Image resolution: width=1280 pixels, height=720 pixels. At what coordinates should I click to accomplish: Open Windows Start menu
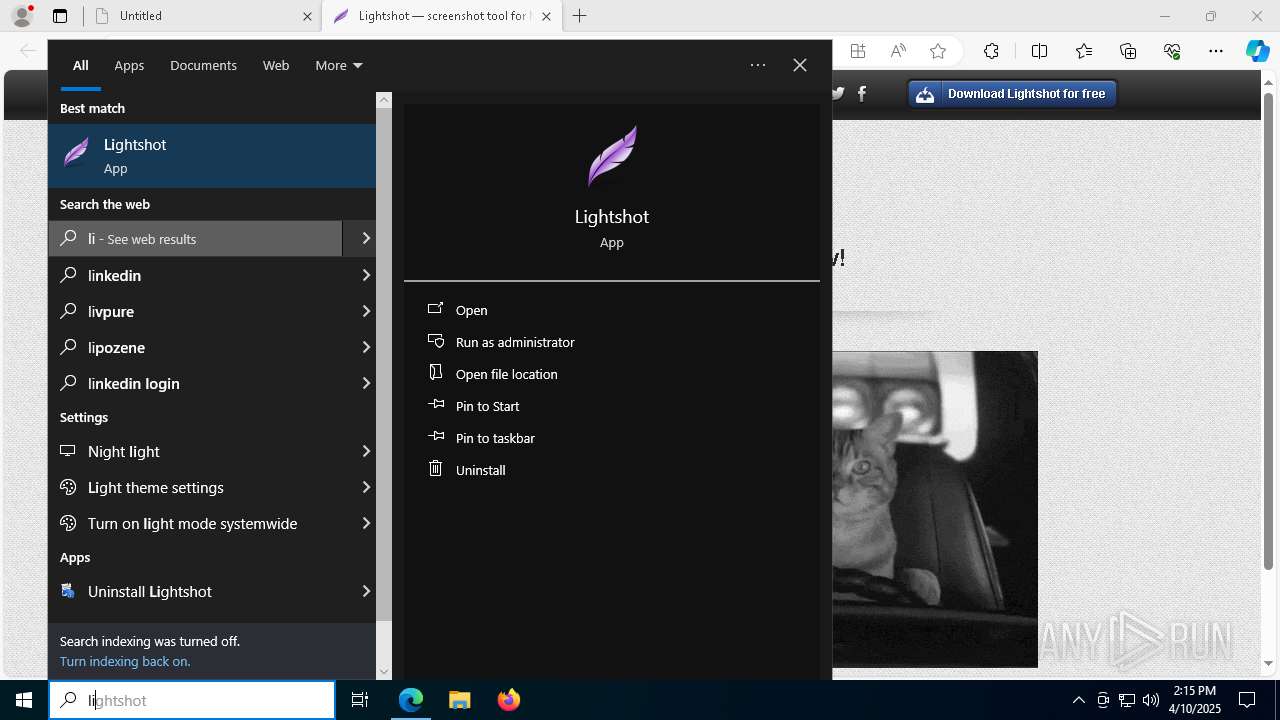[24, 700]
